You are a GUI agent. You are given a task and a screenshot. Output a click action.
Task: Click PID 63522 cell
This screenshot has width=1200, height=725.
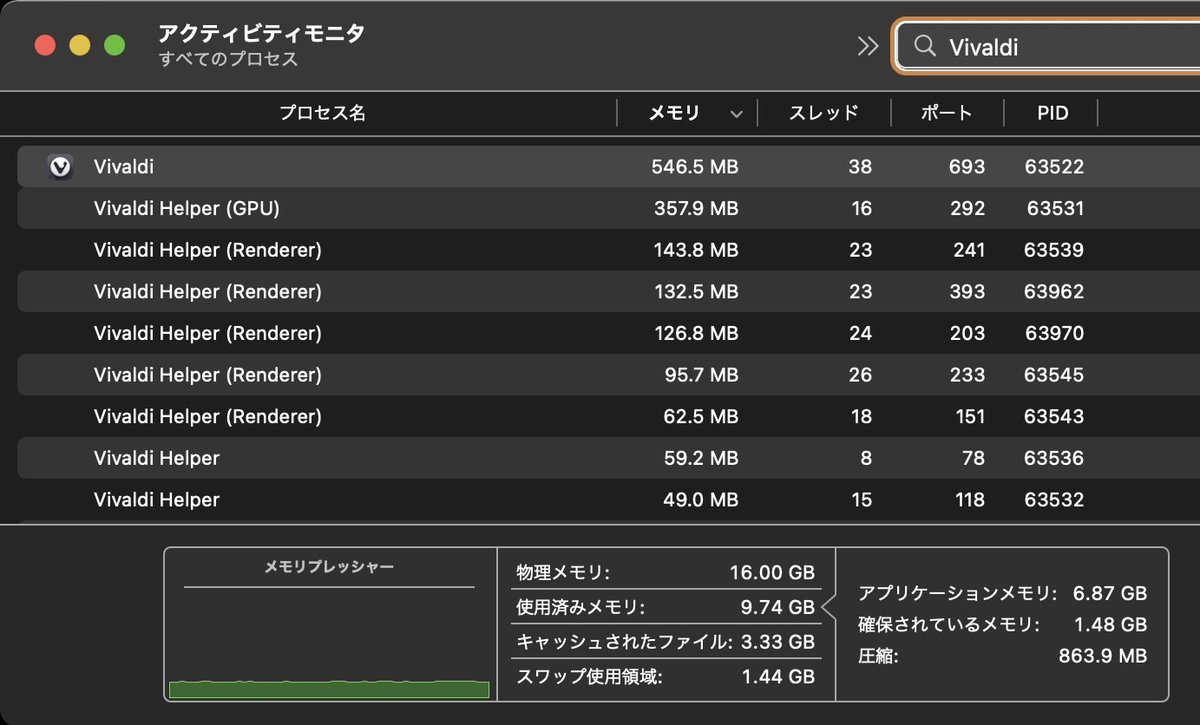tap(1054, 167)
